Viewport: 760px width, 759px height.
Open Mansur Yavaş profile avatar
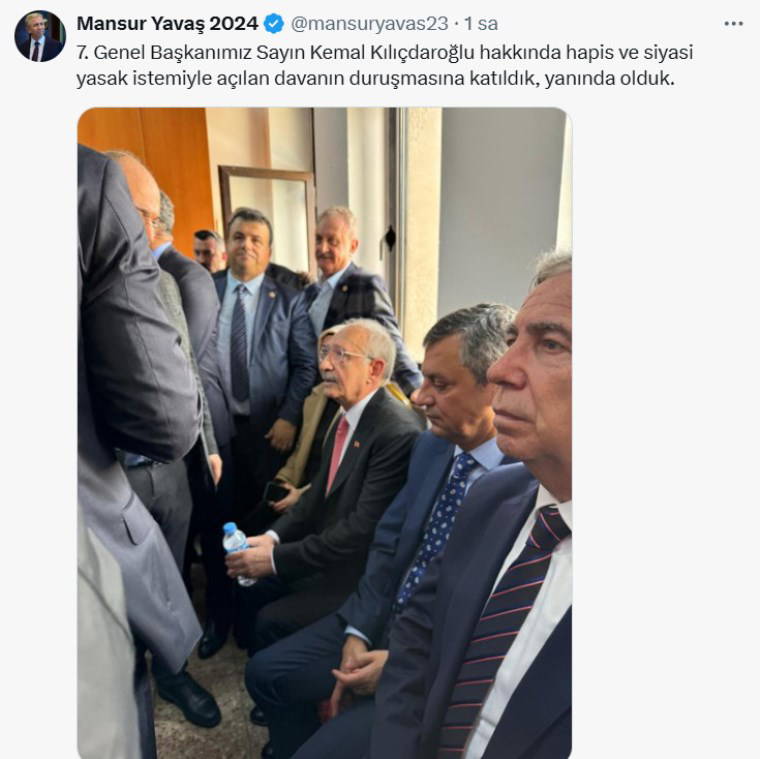(40, 36)
